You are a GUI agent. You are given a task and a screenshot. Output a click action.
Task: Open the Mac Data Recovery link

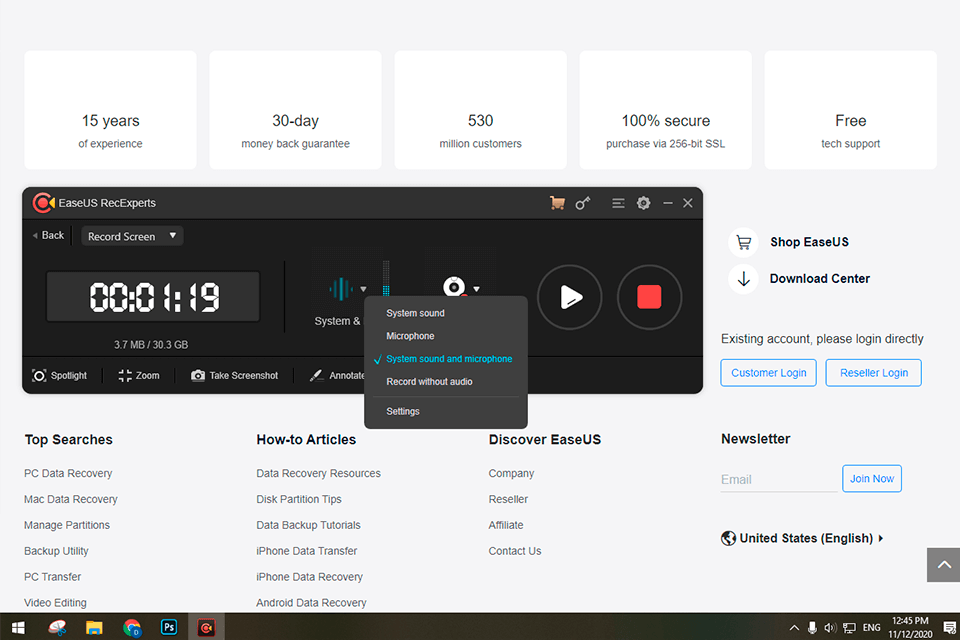click(70, 499)
